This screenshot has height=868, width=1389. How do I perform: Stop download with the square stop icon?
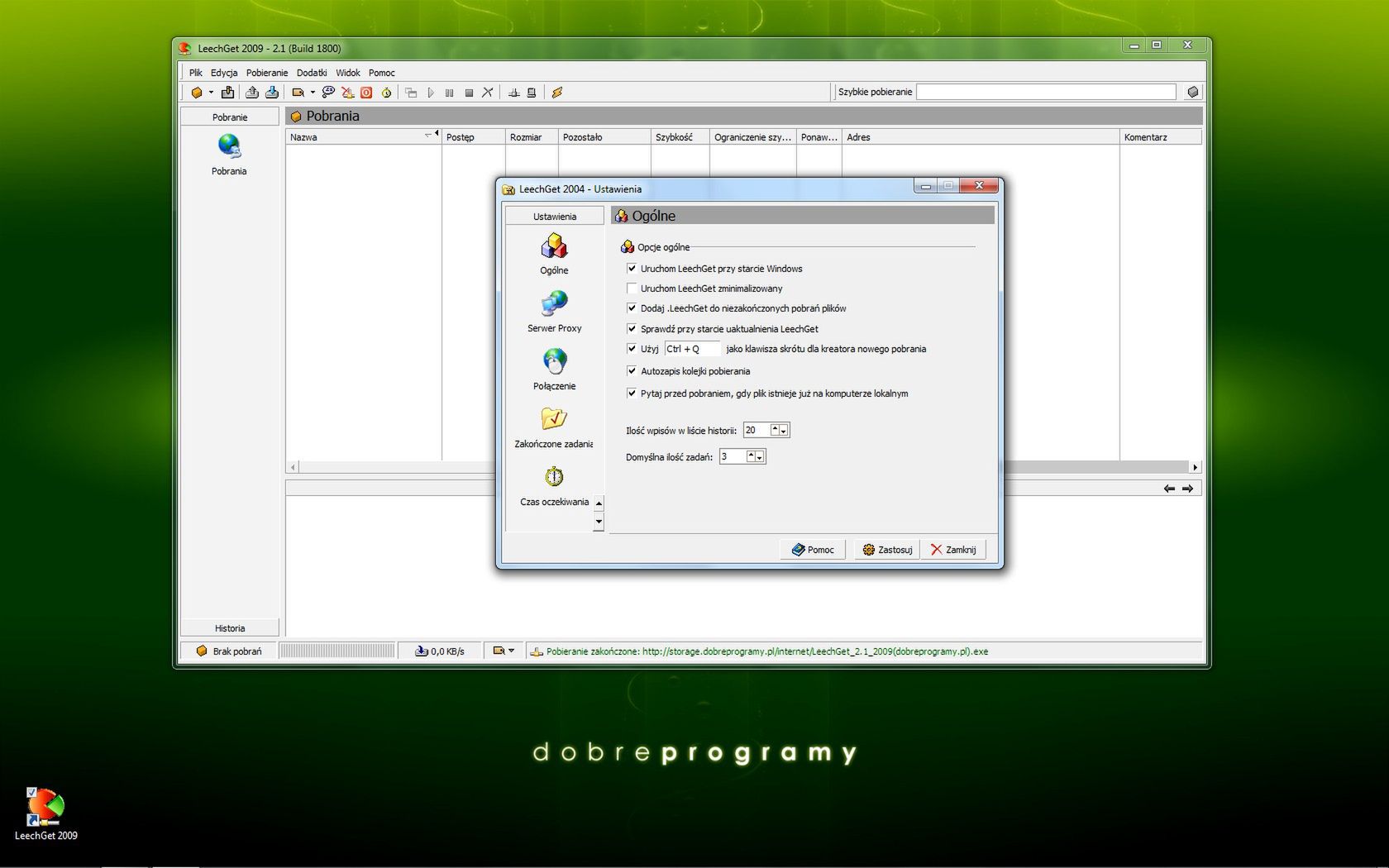coord(469,93)
